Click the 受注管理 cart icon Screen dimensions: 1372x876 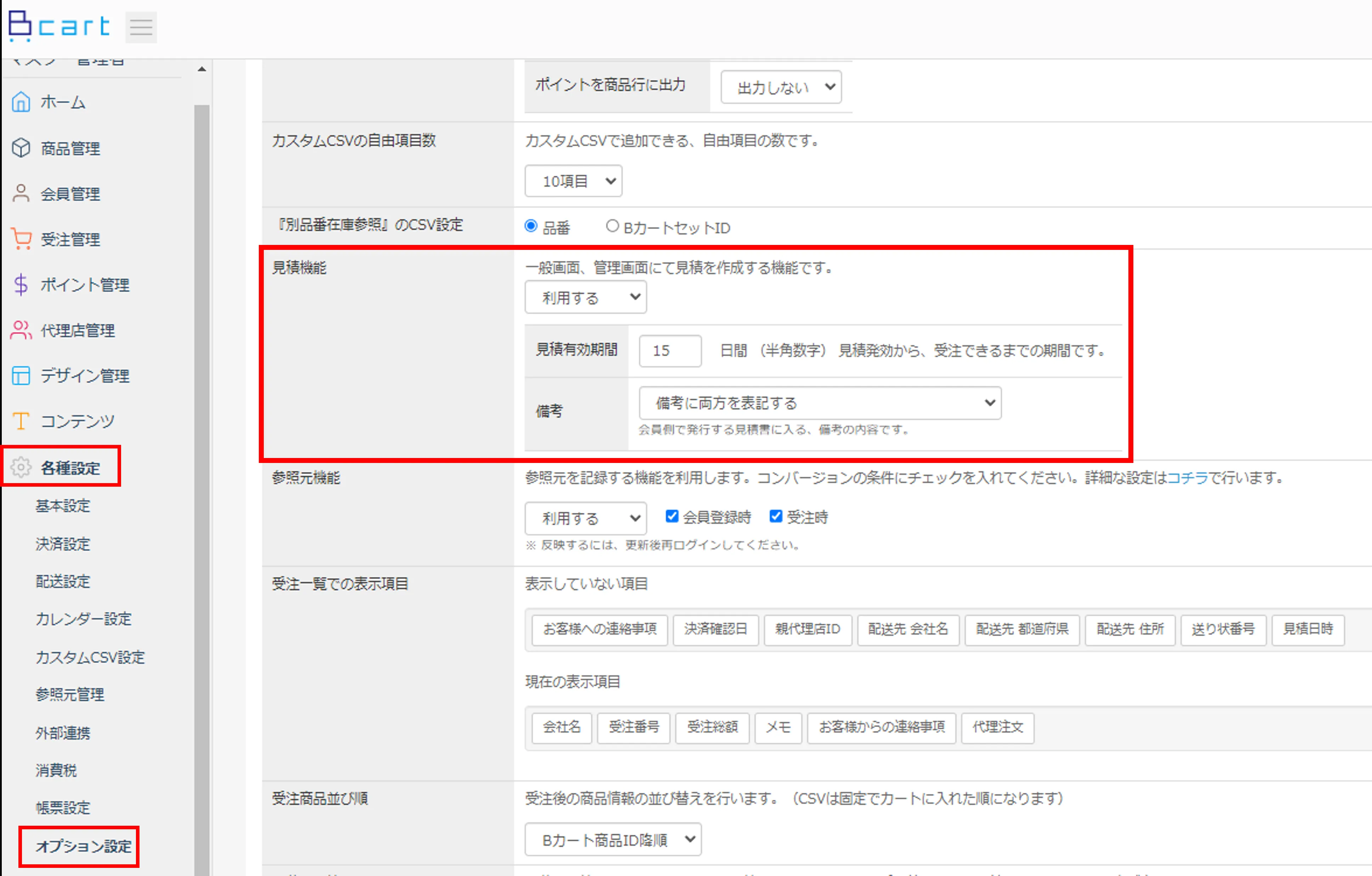21,239
